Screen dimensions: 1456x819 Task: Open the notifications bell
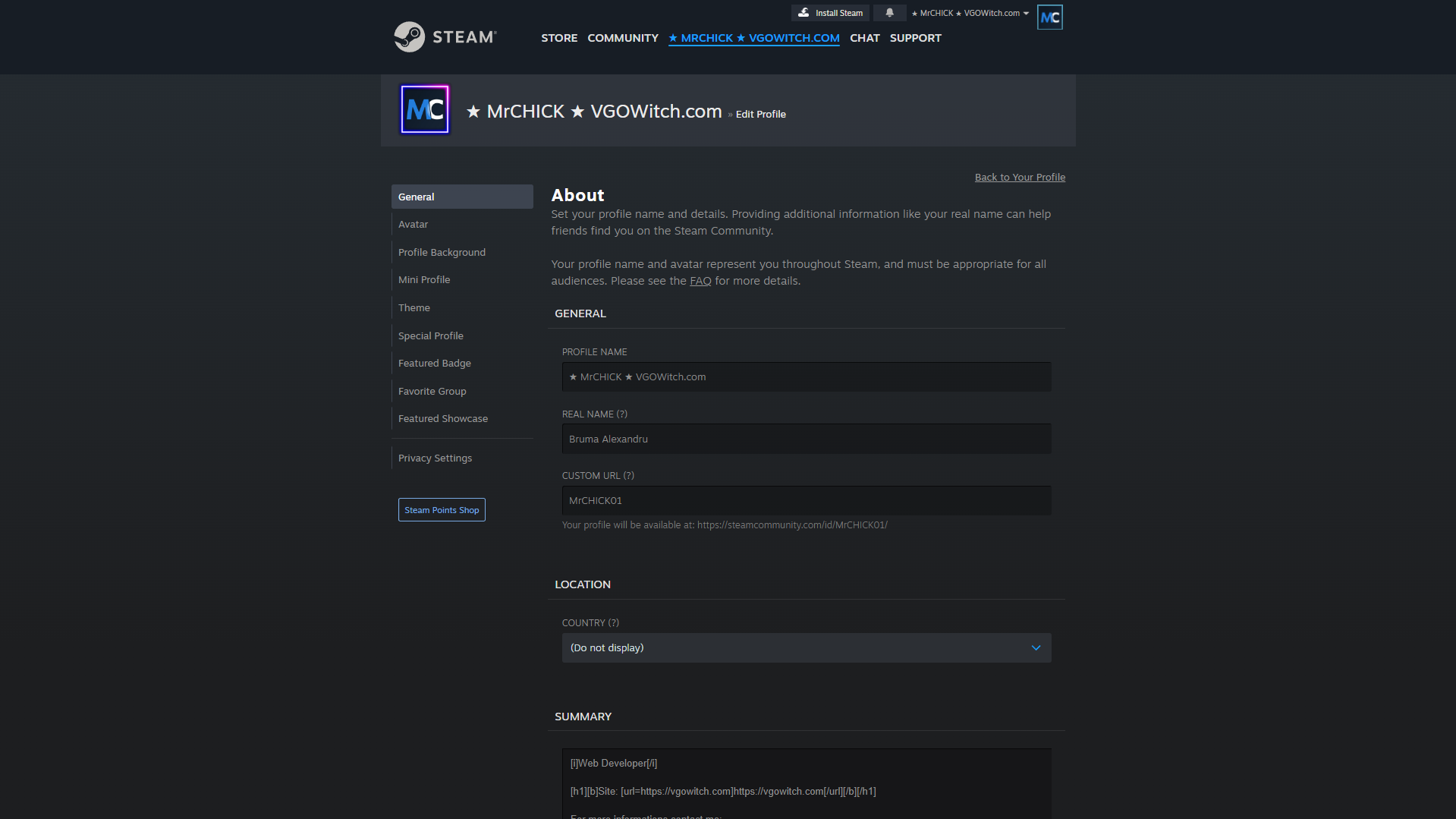(889, 13)
